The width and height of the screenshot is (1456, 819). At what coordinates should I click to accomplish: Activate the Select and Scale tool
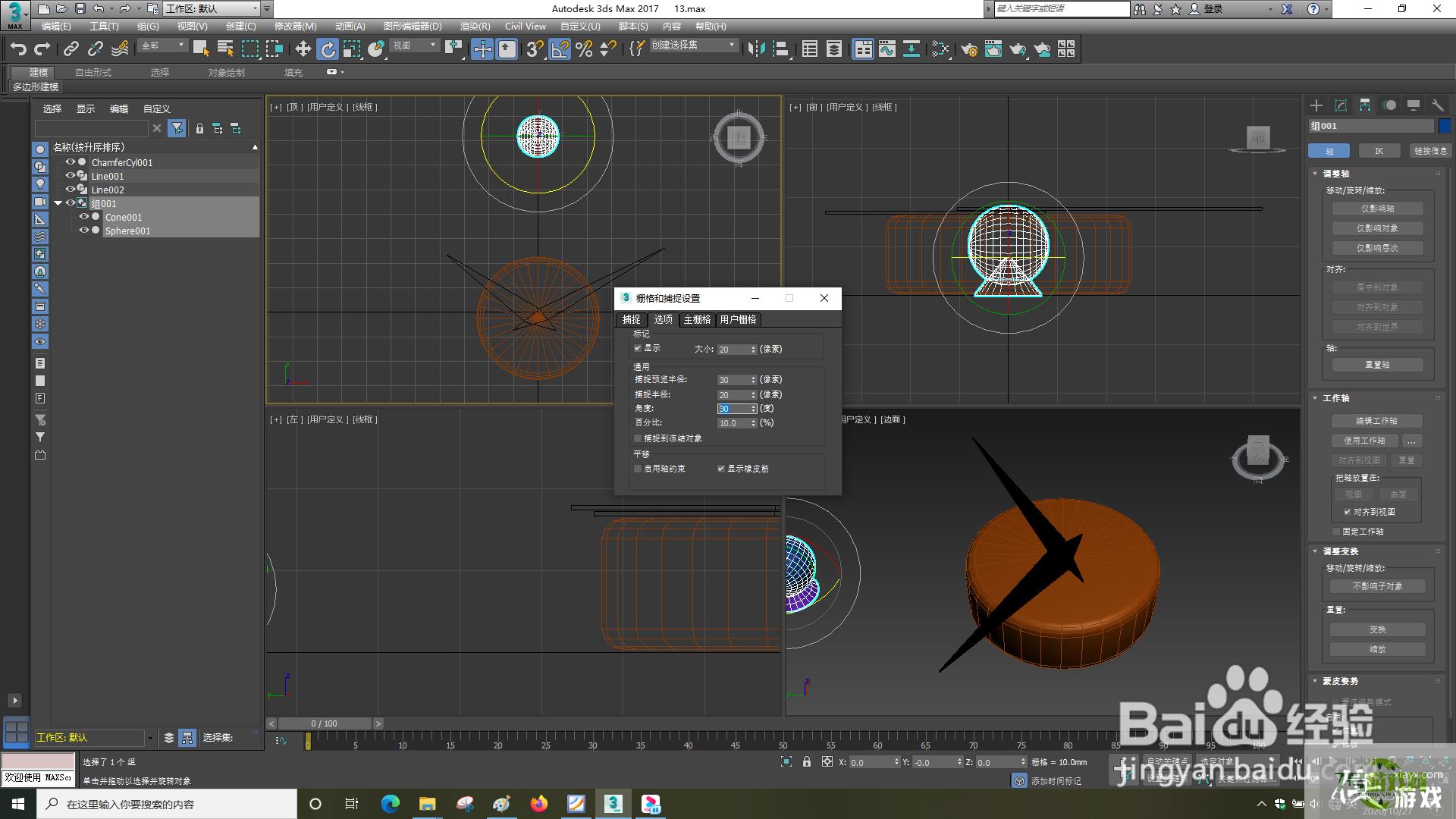pos(352,49)
